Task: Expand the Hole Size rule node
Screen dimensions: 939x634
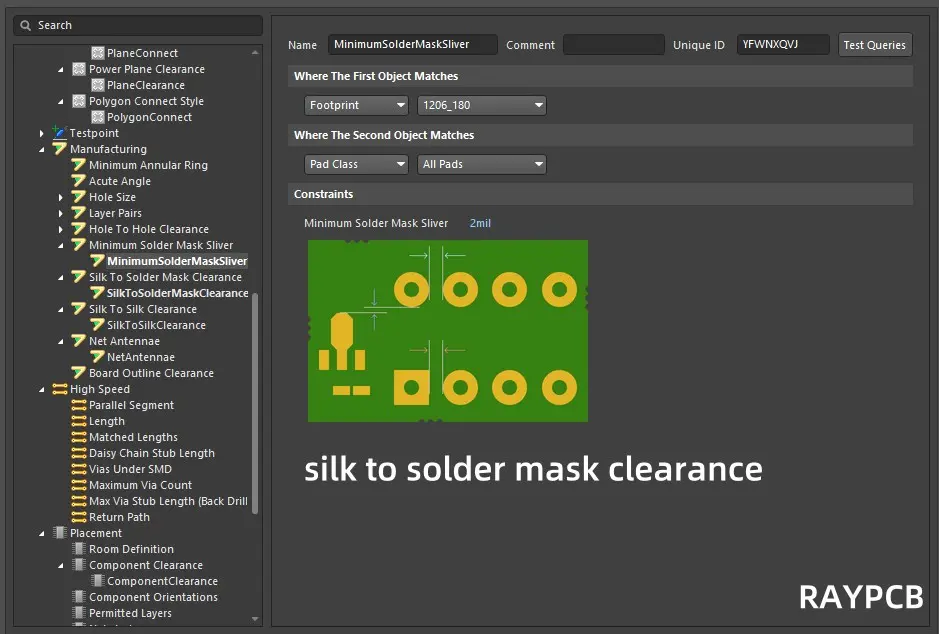Action: click(62, 198)
